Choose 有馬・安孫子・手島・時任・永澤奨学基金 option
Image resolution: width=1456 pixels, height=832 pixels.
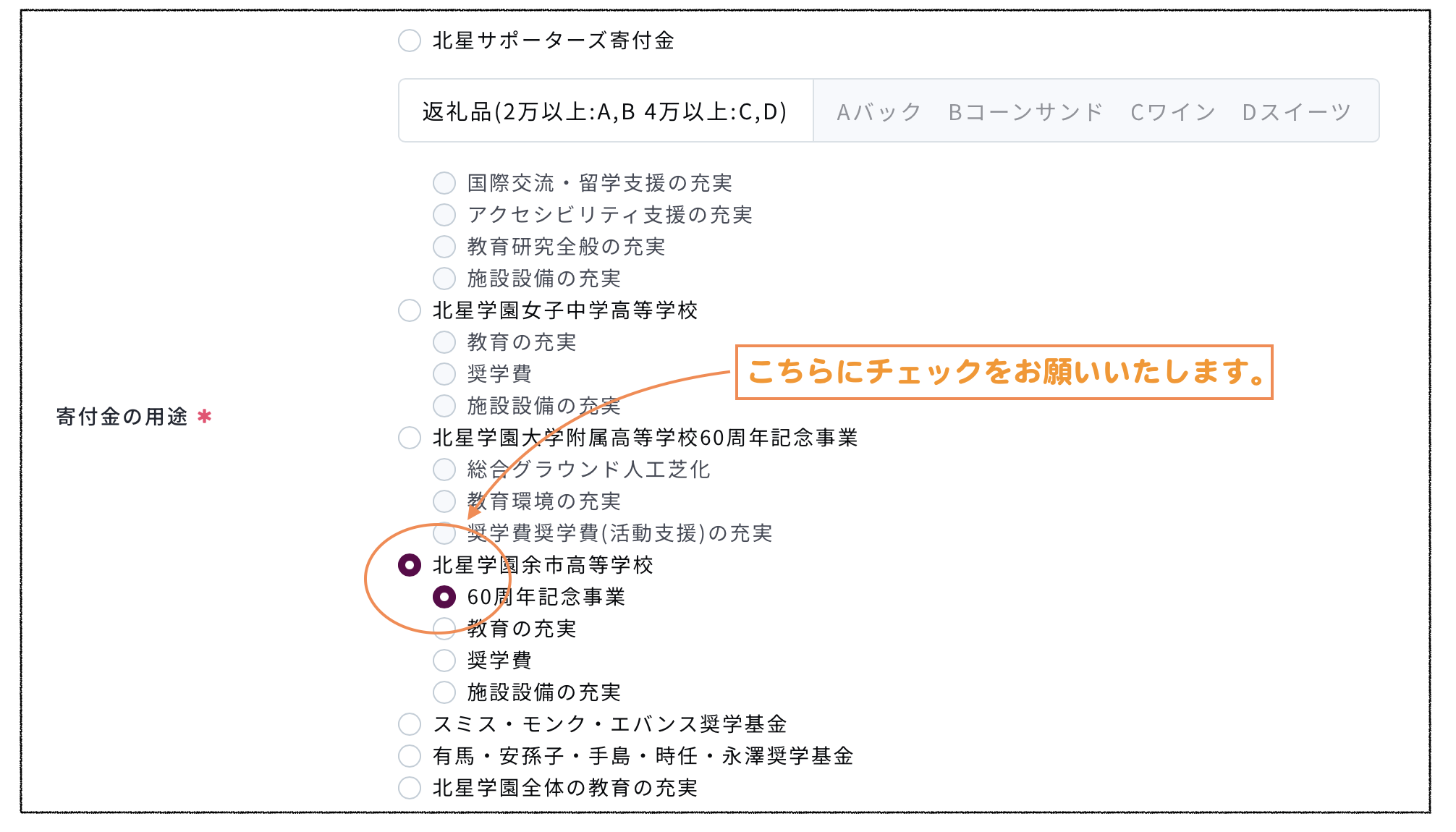[410, 756]
